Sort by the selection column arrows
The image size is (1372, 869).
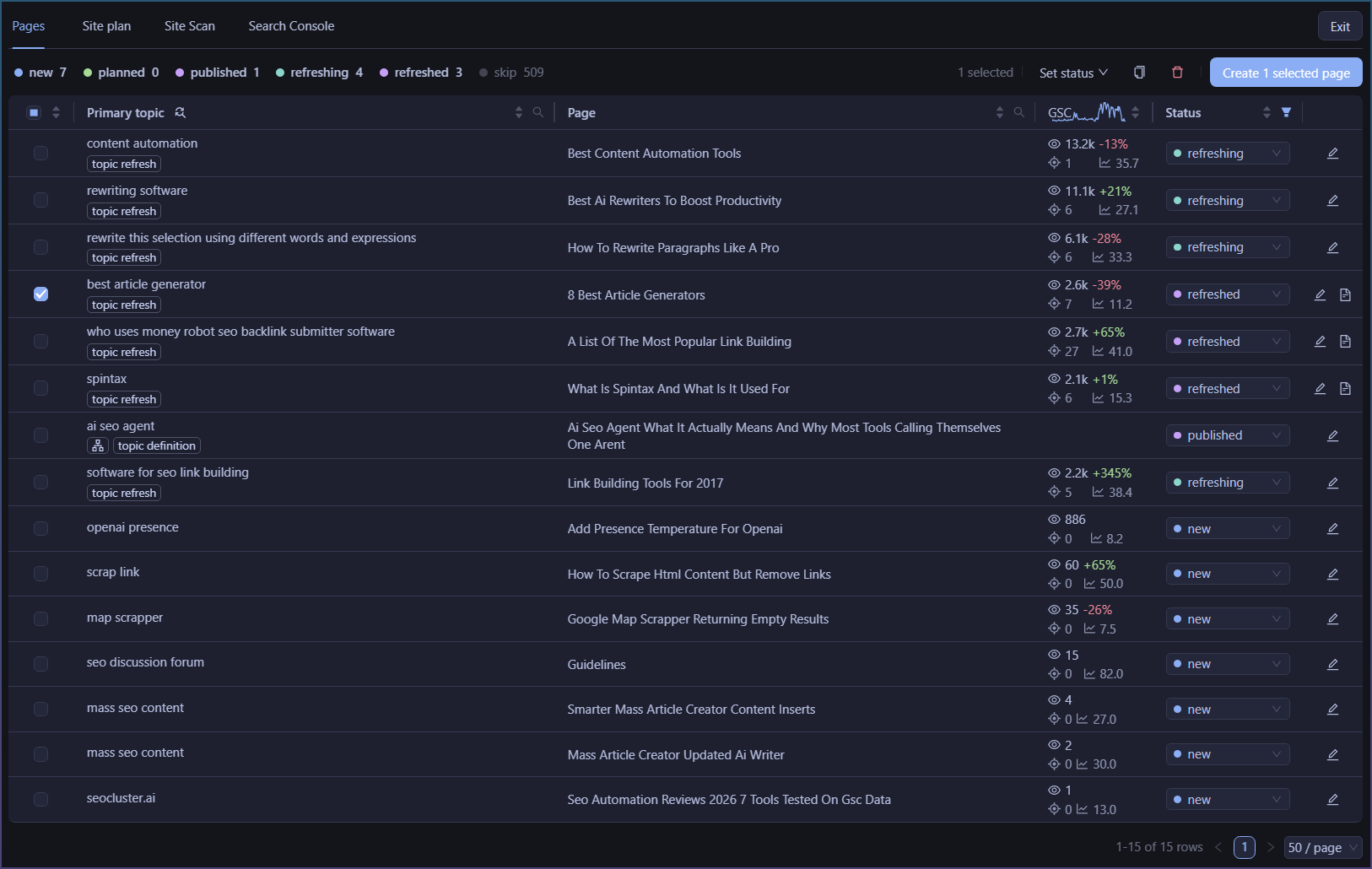click(x=56, y=112)
